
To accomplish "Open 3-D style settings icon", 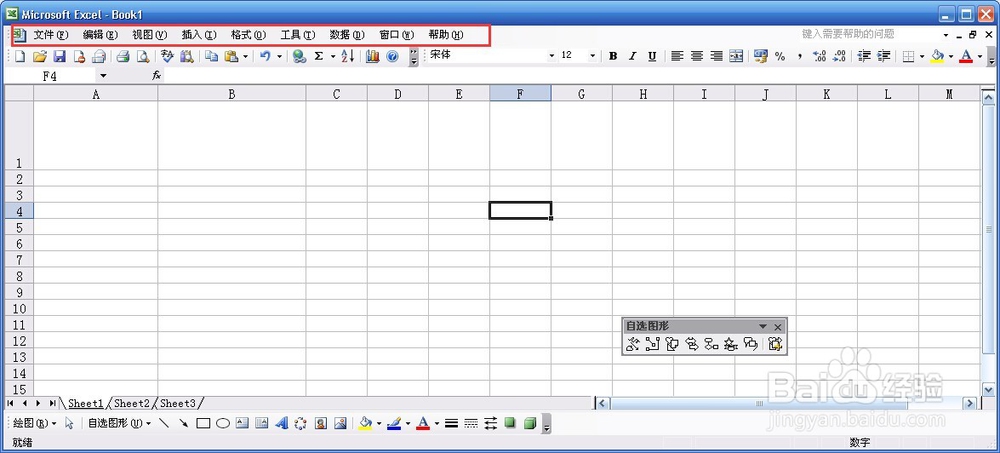I will click(x=529, y=423).
